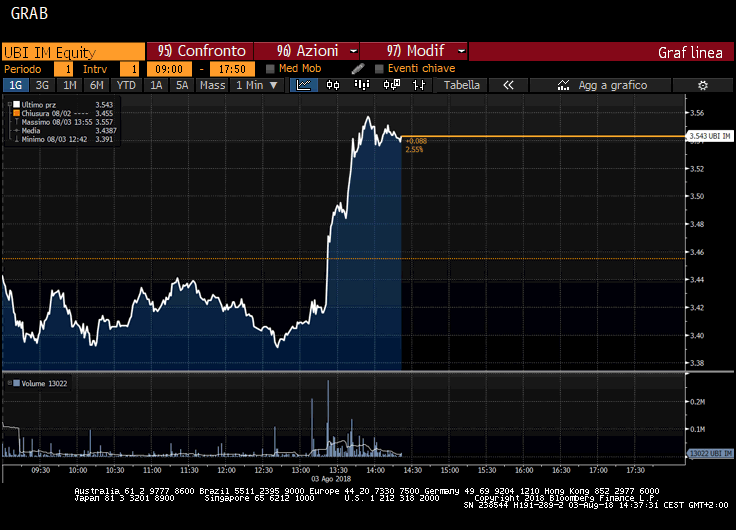Select the 1G time range tab
This screenshot has height=530, width=736.
(16, 85)
